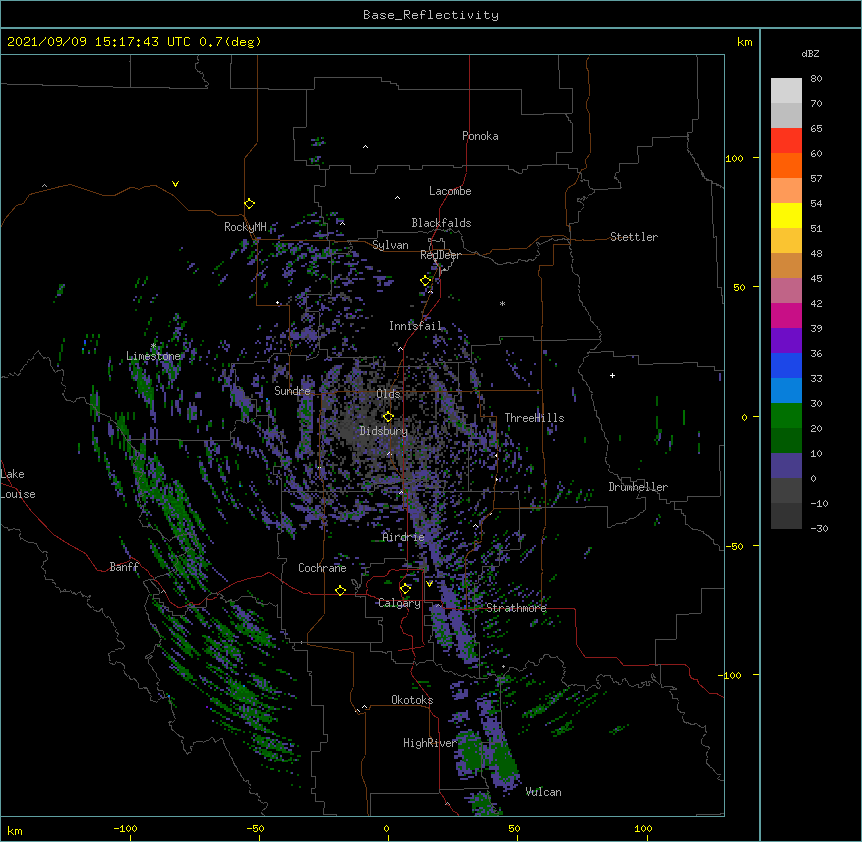
Task: Click the yellow diamond marker beside RockyMH
Action: point(249,204)
